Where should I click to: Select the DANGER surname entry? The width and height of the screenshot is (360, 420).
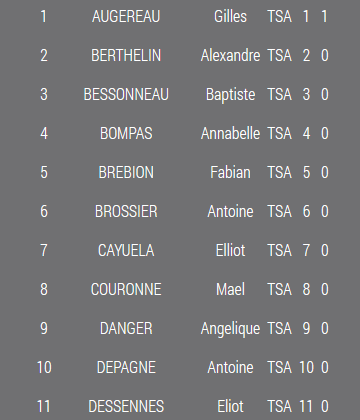pos(126,328)
